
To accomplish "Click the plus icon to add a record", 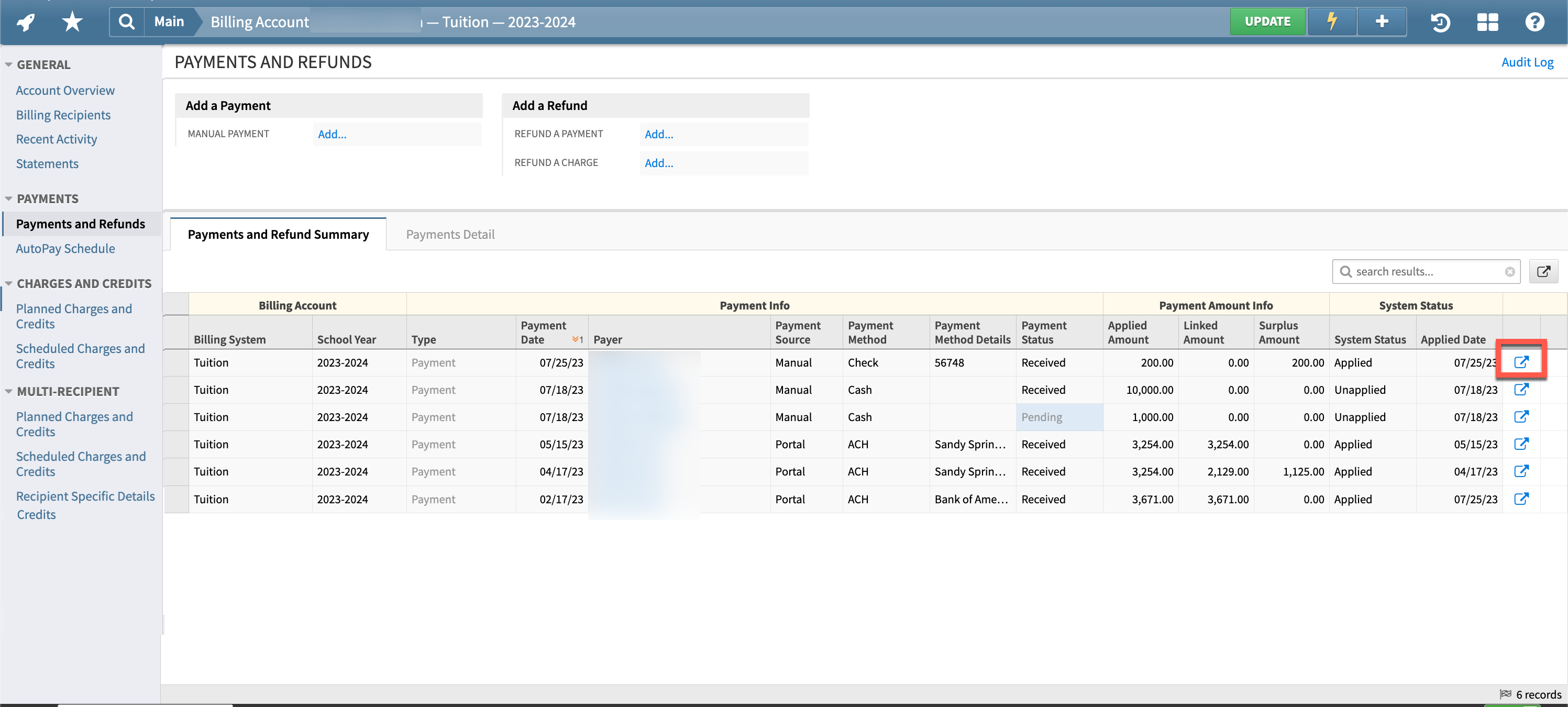I will [1381, 21].
